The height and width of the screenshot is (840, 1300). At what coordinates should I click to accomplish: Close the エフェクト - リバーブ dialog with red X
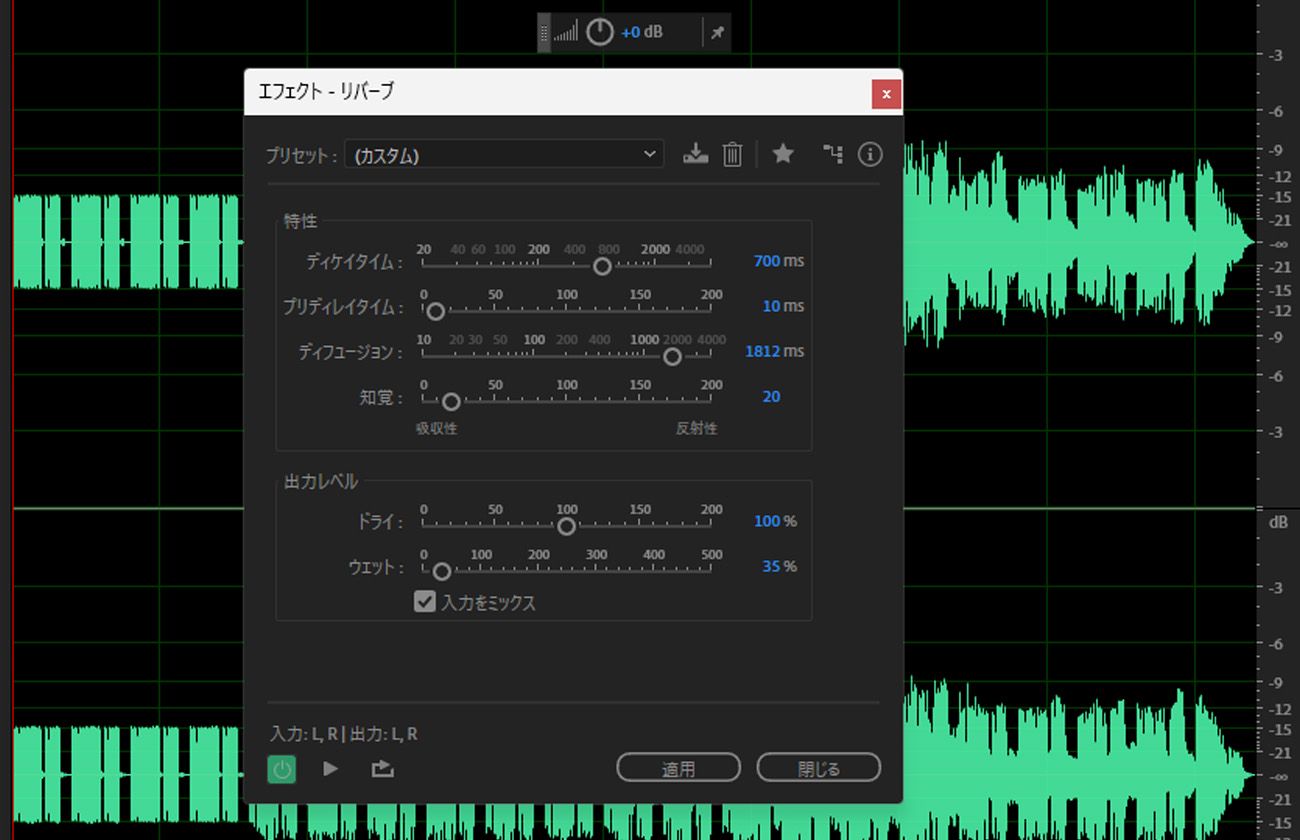tap(886, 94)
